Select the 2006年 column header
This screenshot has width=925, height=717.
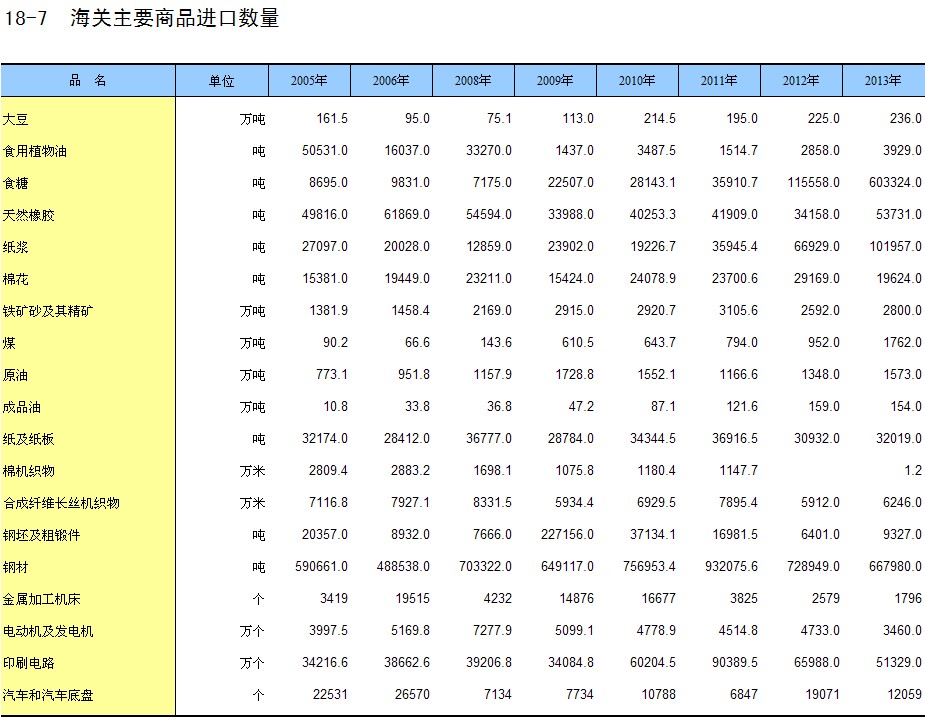pos(391,80)
